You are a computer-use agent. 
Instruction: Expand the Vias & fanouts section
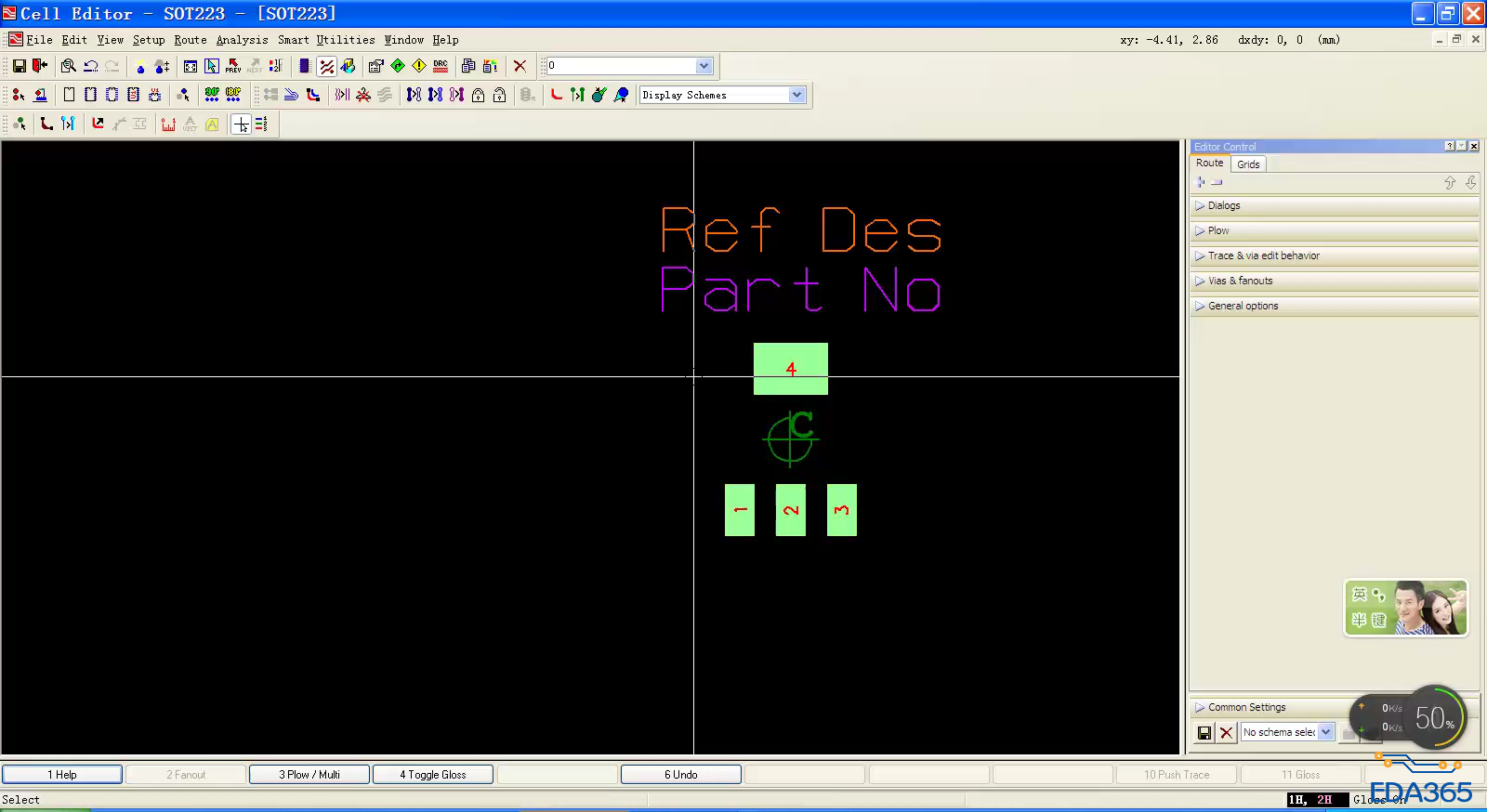pyautogui.click(x=1335, y=281)
